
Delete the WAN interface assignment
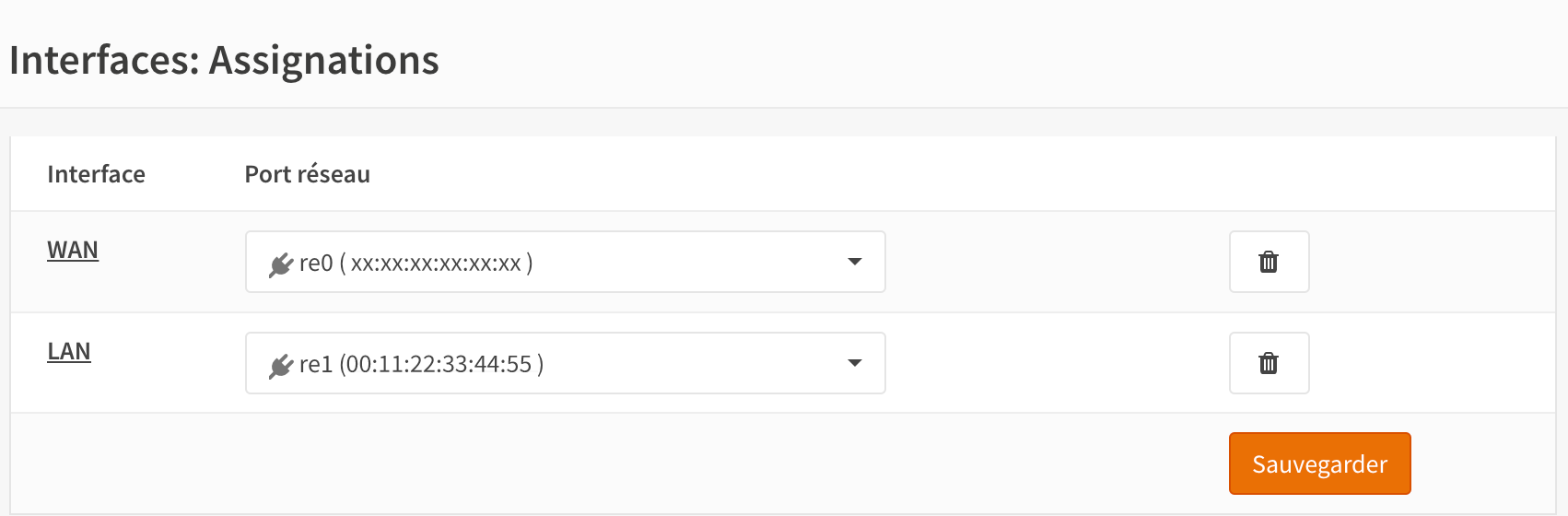(1269, 262)
